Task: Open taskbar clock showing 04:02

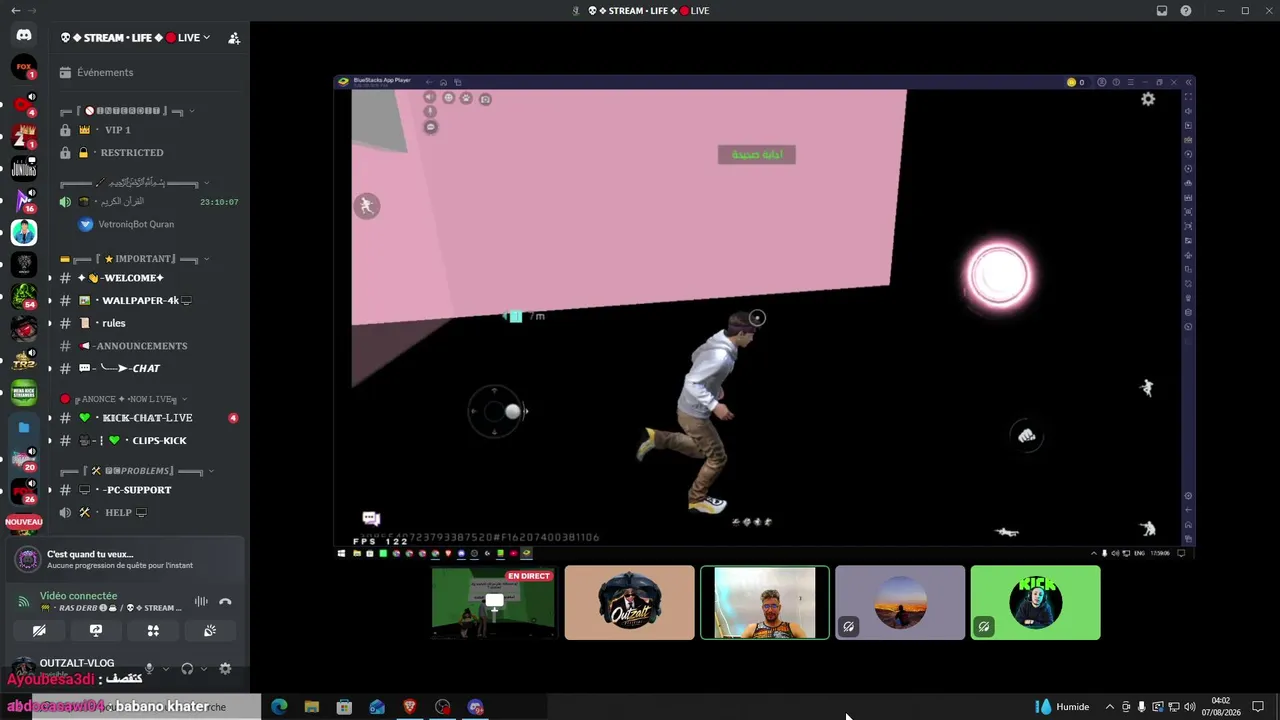Action: point(1220,707)
